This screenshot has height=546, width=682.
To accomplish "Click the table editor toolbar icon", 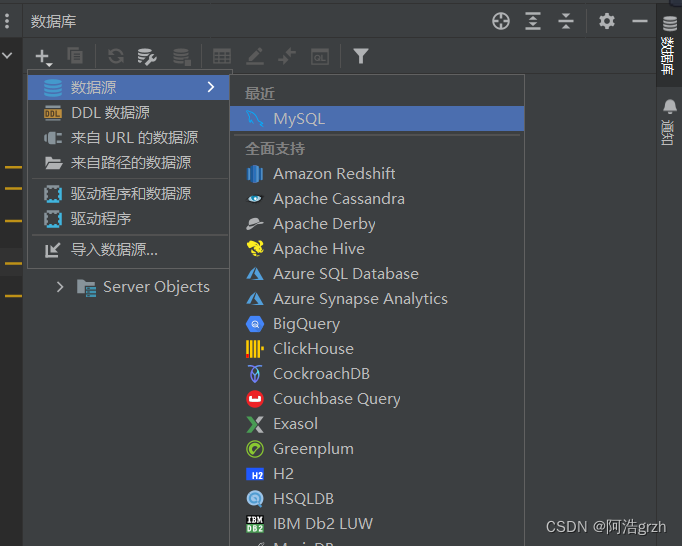I will pyautogui.click(x=222, y=57).
